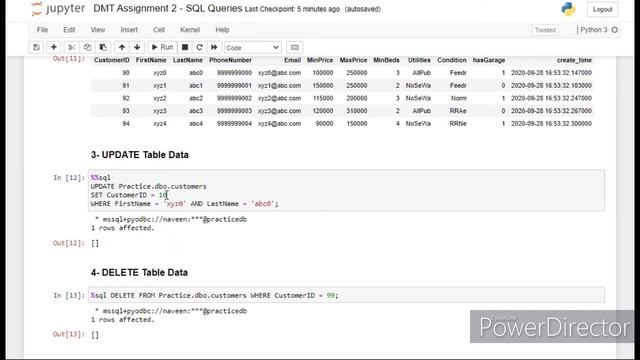Click the Utilities column header
Screen dimensions: 640x360
419,60
